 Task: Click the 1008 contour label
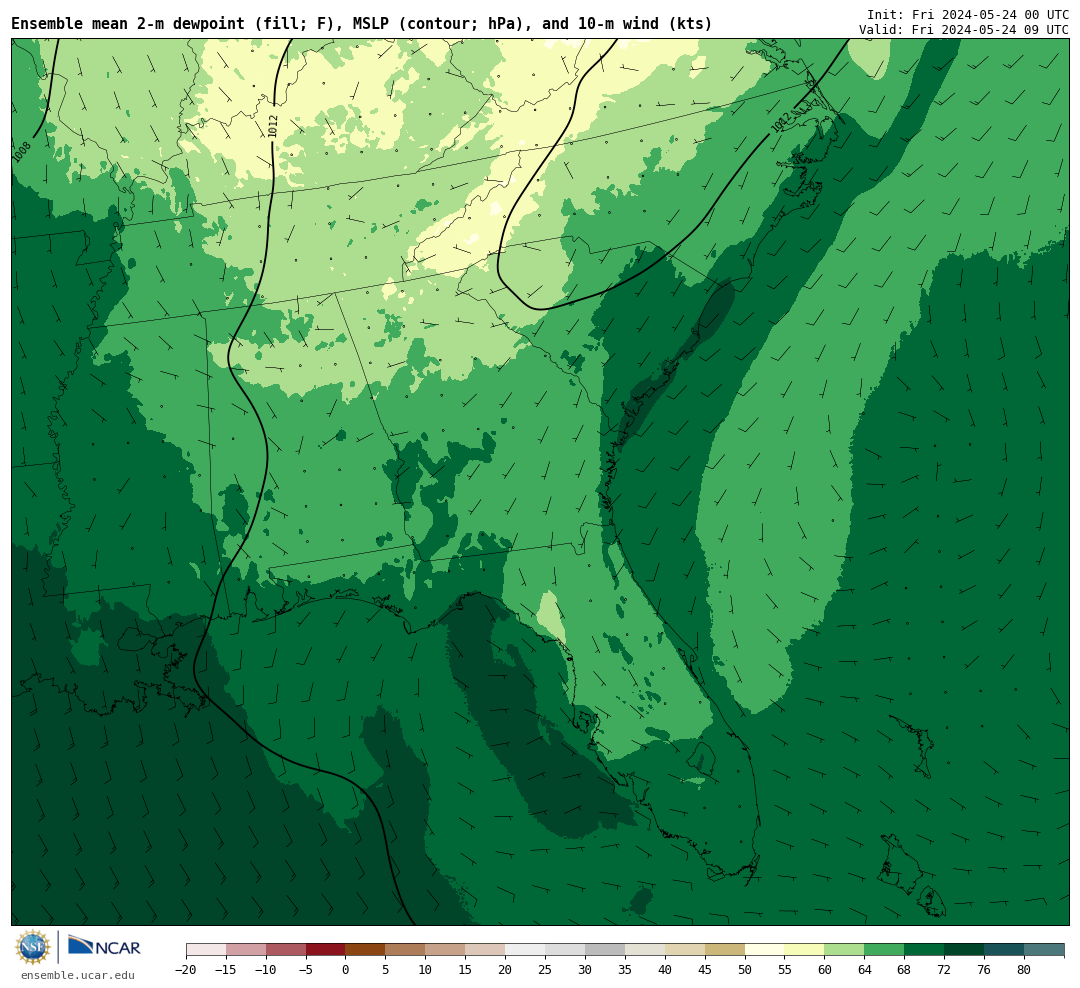pyautogui.click(x=21, y=152)
